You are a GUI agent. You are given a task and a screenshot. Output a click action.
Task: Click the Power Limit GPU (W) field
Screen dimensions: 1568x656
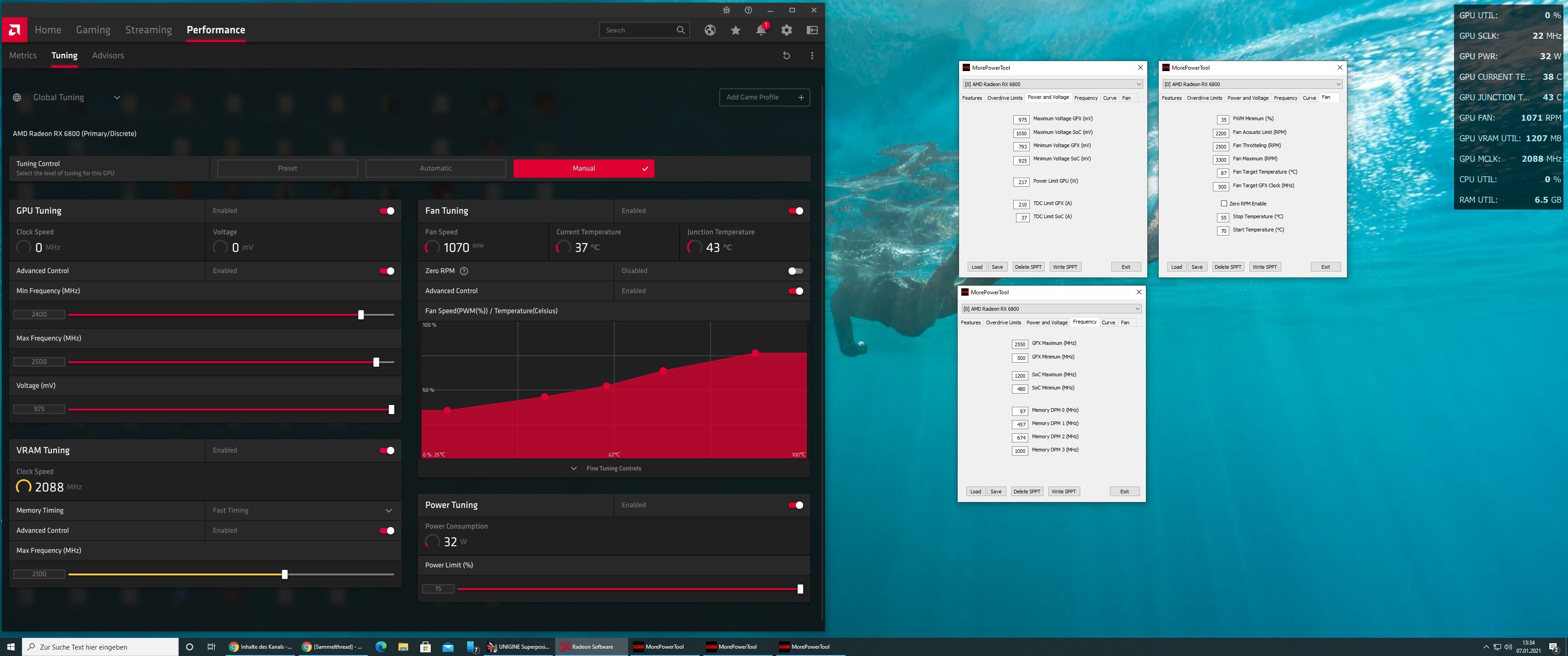point(1021,182)
